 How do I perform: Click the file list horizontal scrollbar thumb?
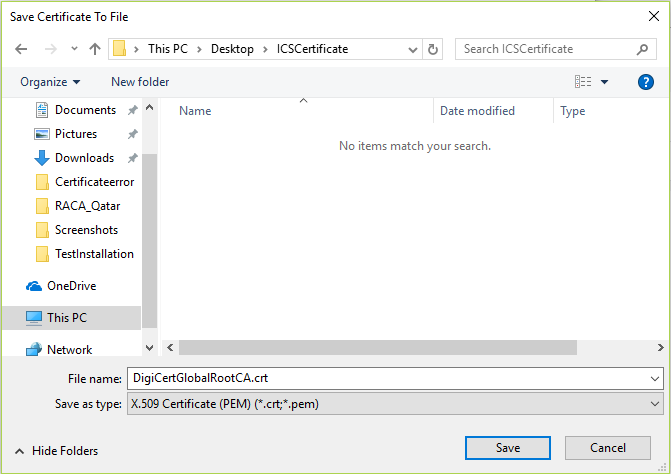(x=378, y=347)
